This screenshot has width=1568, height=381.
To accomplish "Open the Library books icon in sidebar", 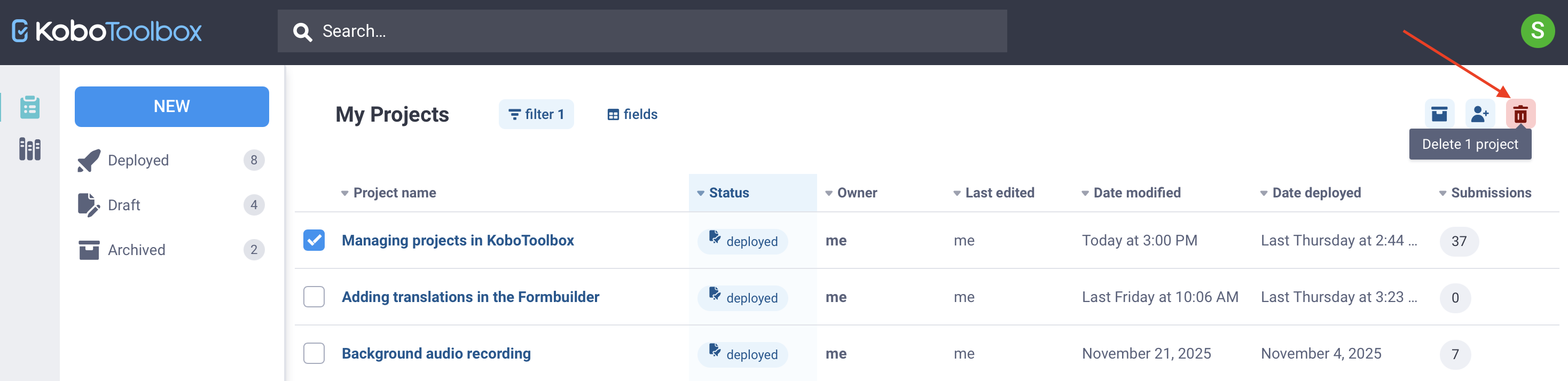I will click(x=30, y=149).
